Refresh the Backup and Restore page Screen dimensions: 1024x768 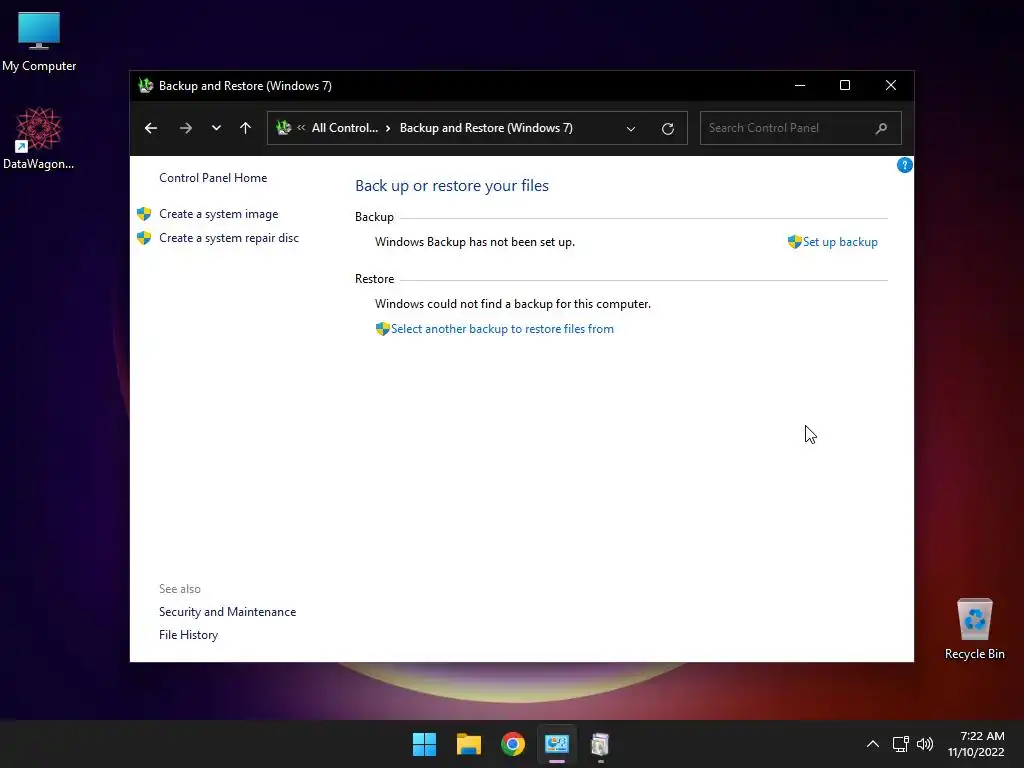667,129
